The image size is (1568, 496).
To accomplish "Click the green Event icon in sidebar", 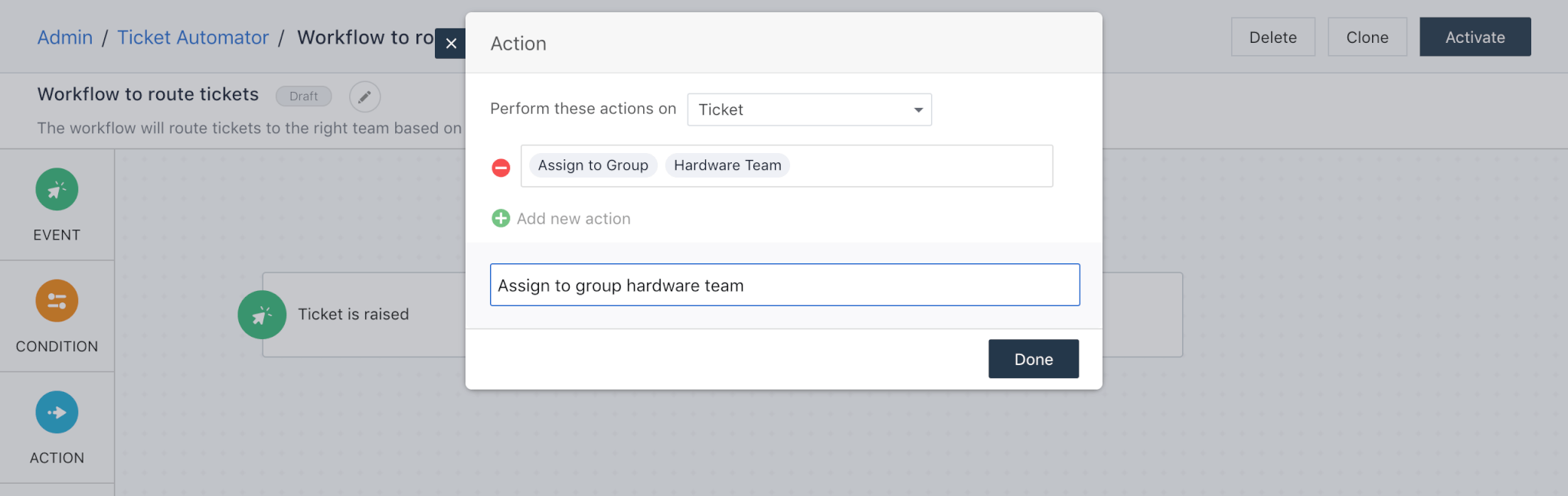I will (x=57, y=190).
